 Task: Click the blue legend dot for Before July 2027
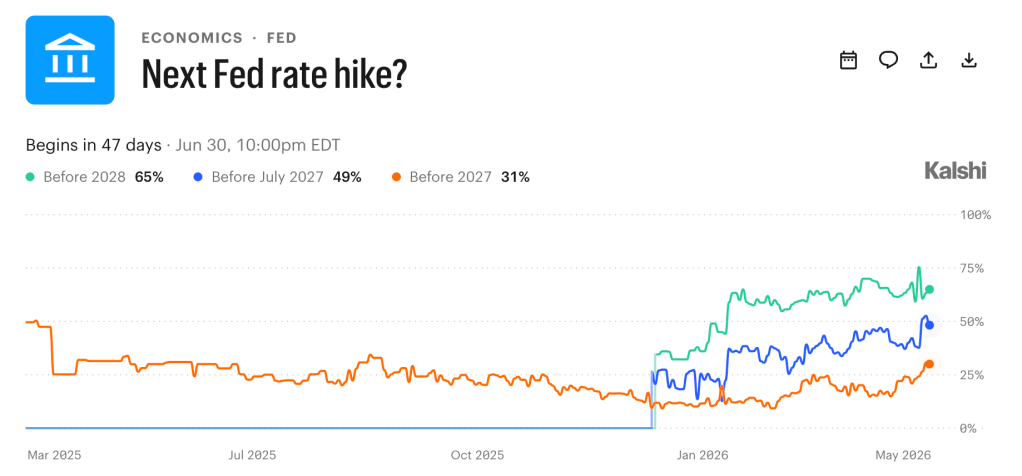198,177
